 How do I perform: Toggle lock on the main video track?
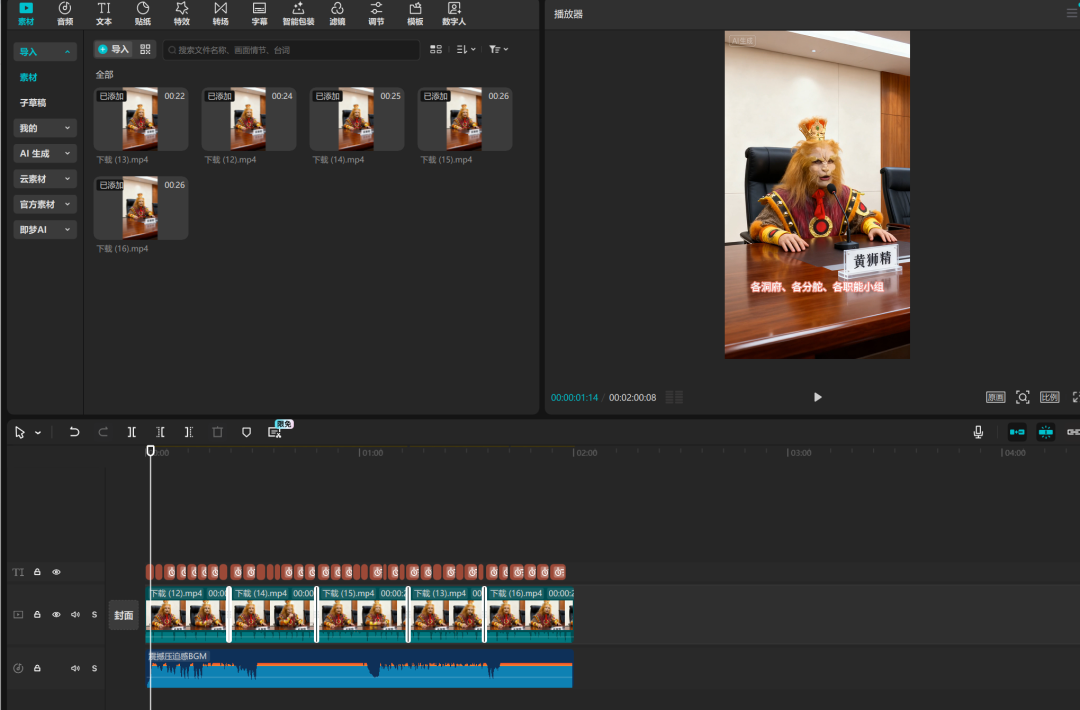[37, 615]
